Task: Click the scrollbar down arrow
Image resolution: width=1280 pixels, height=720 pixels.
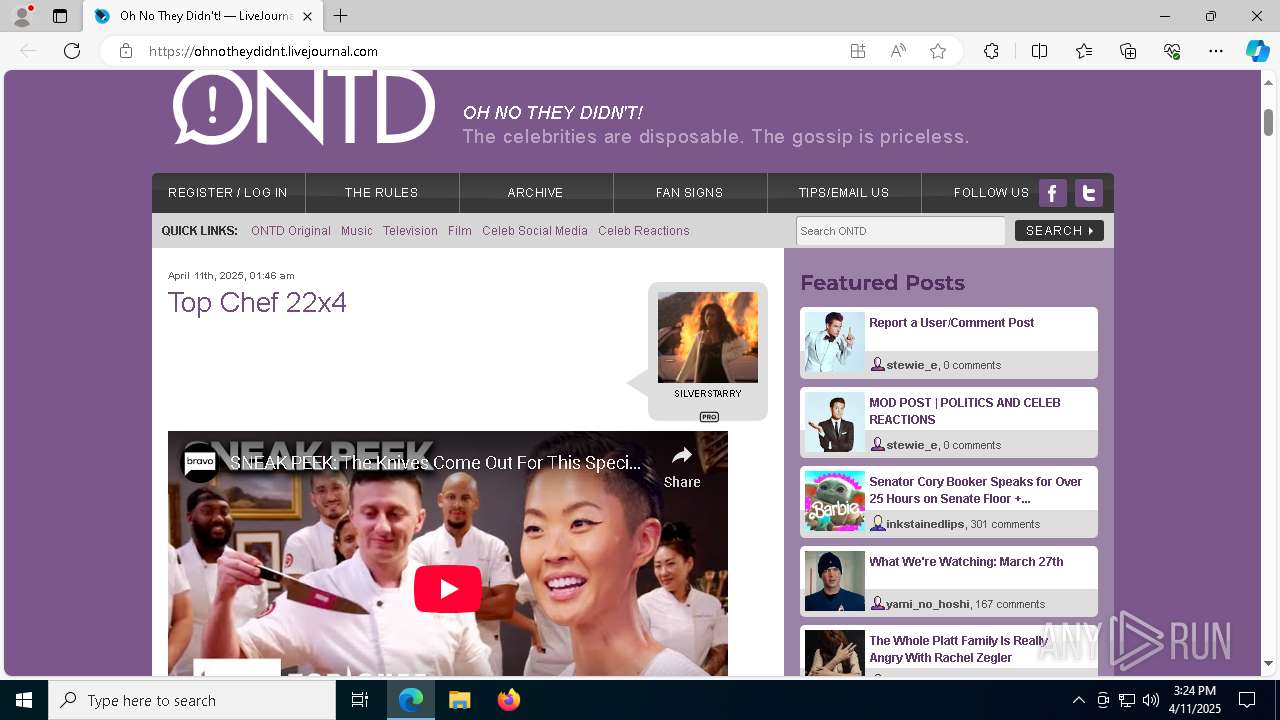Action: tap(1268, 663)
